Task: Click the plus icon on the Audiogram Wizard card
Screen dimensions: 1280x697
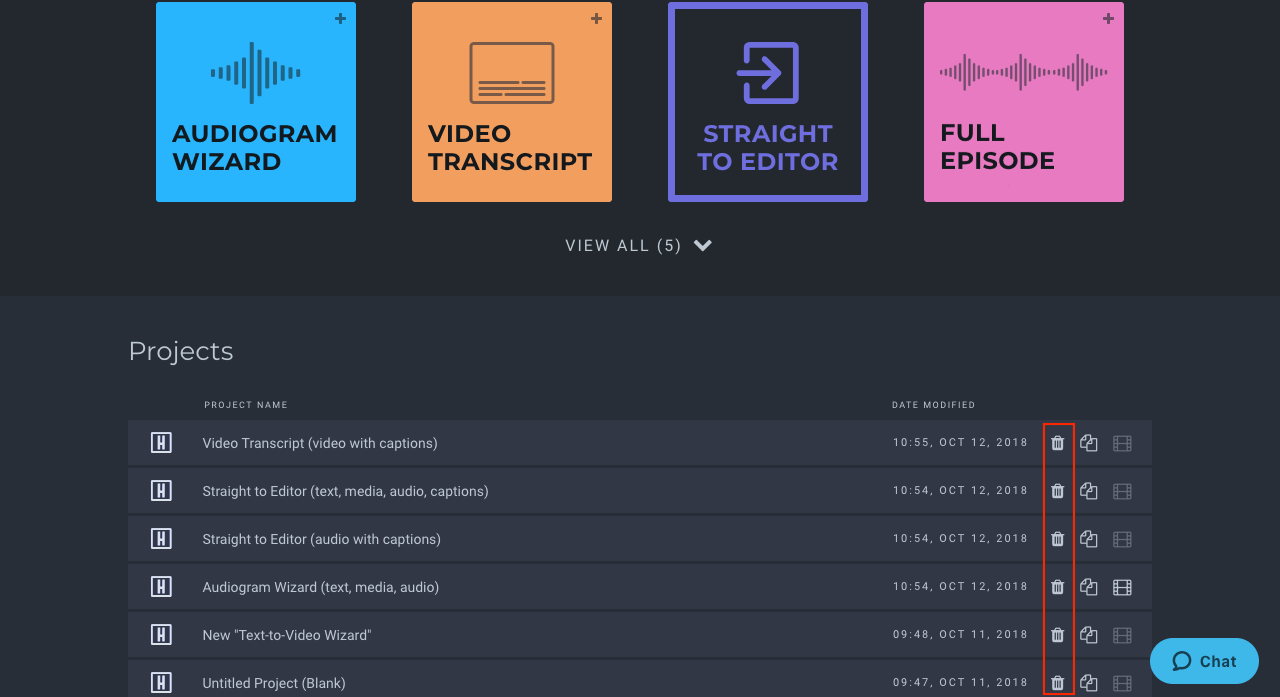Action: click(340, 18)
